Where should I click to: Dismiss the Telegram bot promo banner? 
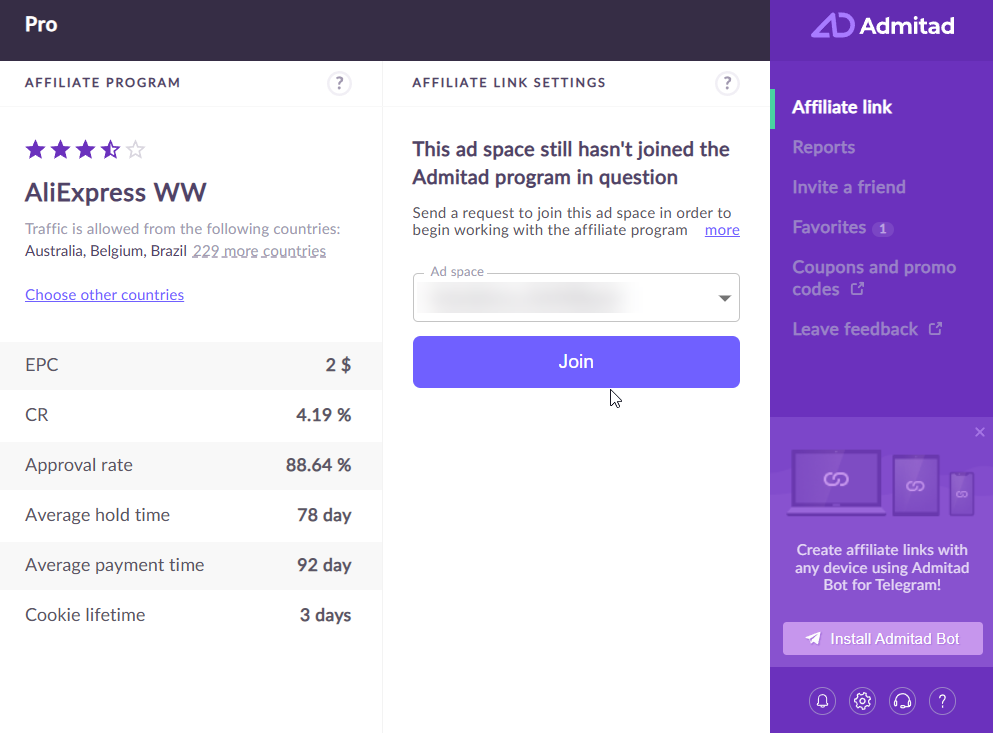(x=980, y=432)
